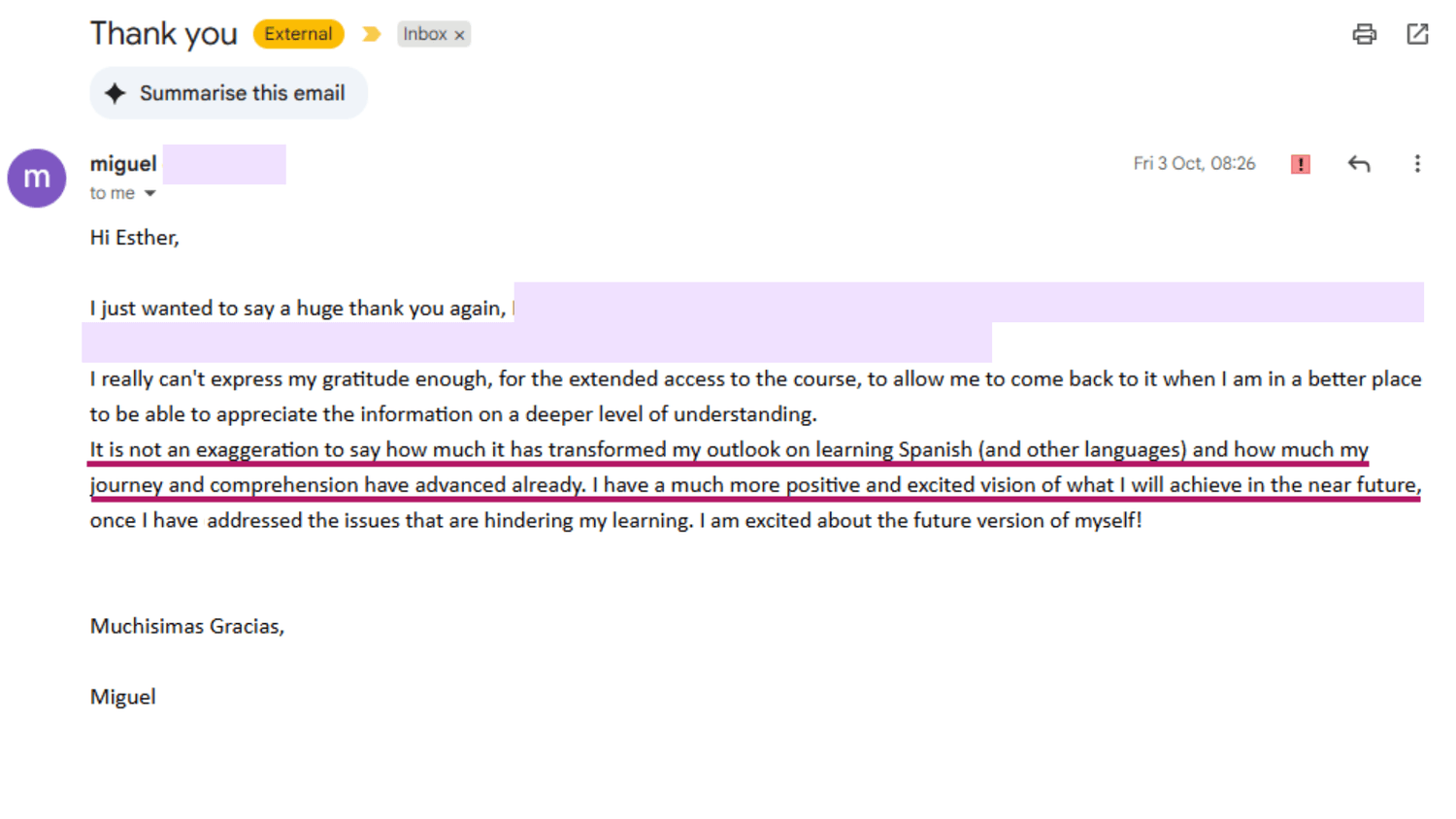Open the three-dot more options menu
The image size is (1456, 819).
(1417, 164)
